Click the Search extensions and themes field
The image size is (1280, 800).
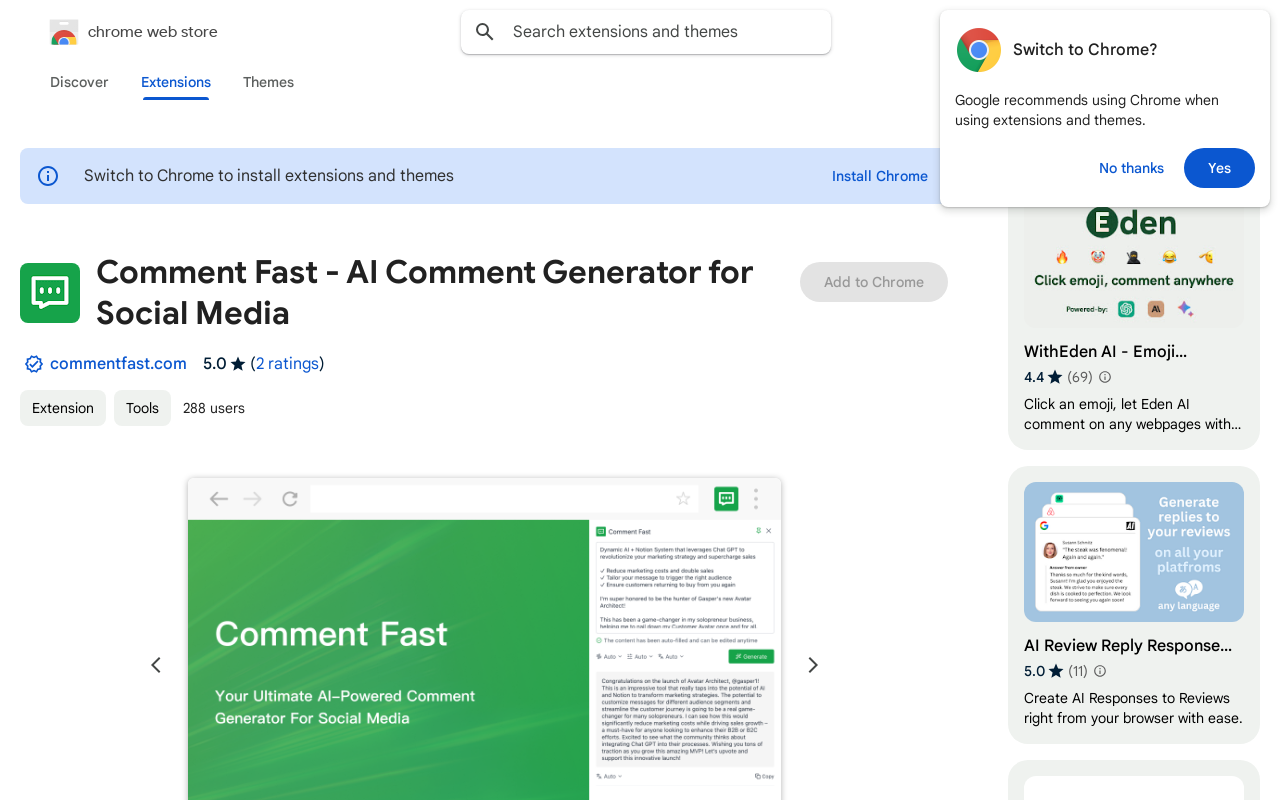pyautogui.click(x=660, y=32)
